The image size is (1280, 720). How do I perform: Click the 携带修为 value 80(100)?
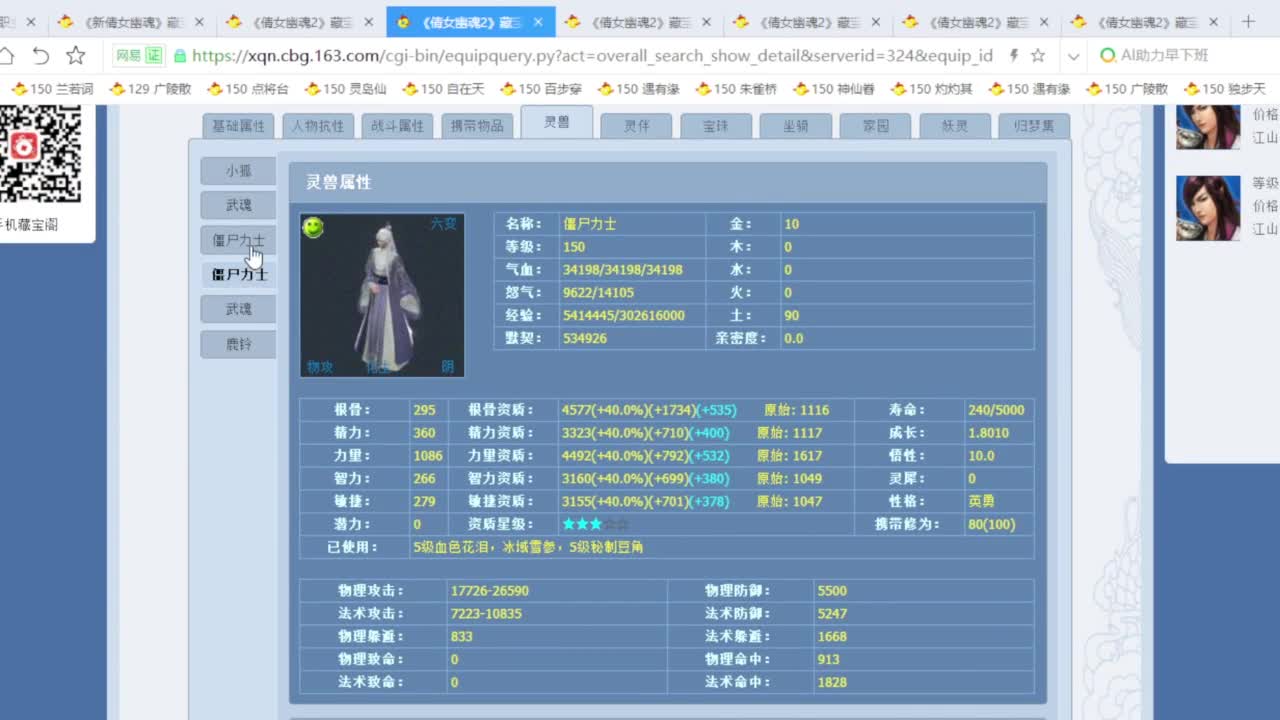click(992, 524)
